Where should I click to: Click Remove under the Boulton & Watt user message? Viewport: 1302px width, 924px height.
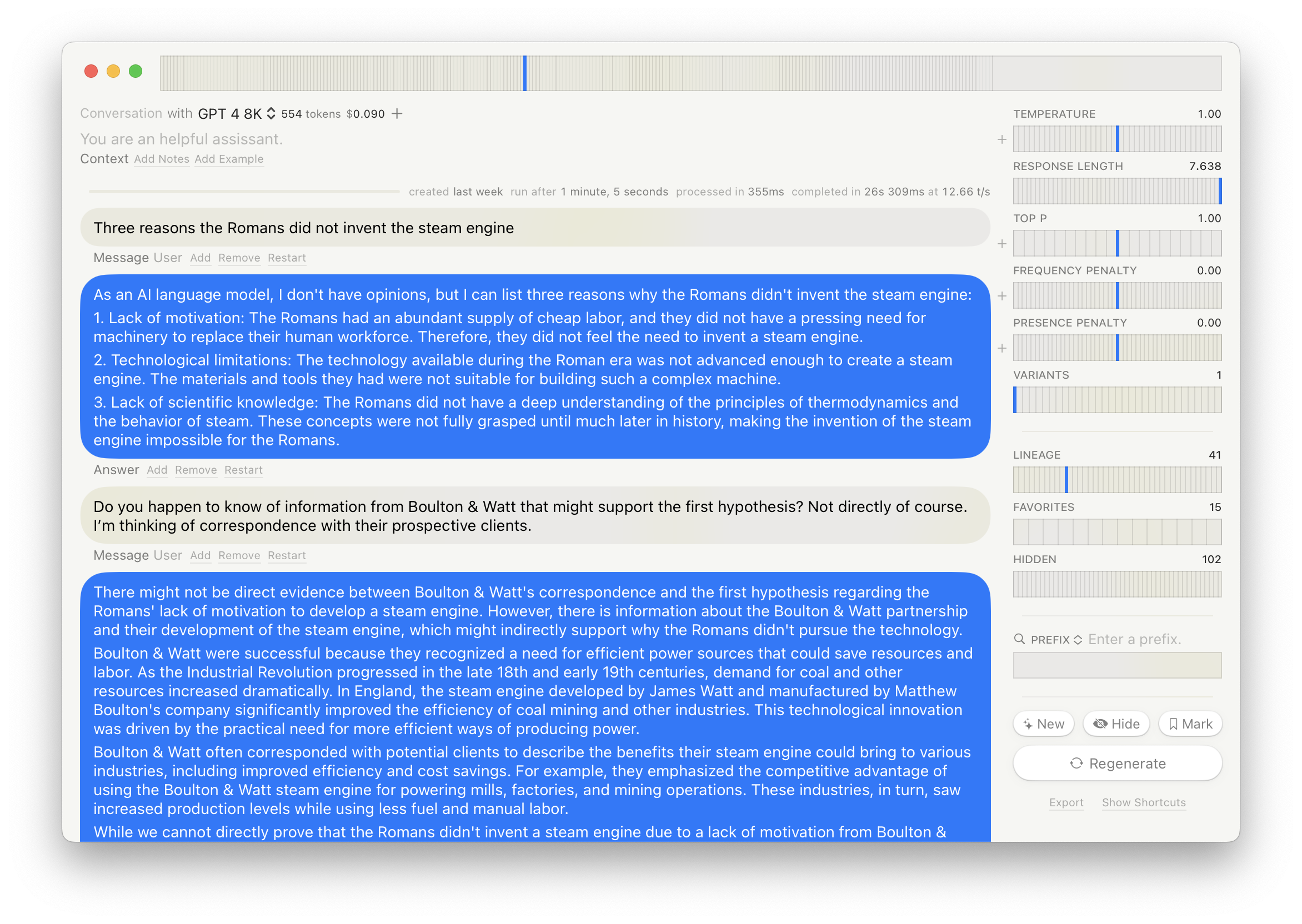(239, 556)
